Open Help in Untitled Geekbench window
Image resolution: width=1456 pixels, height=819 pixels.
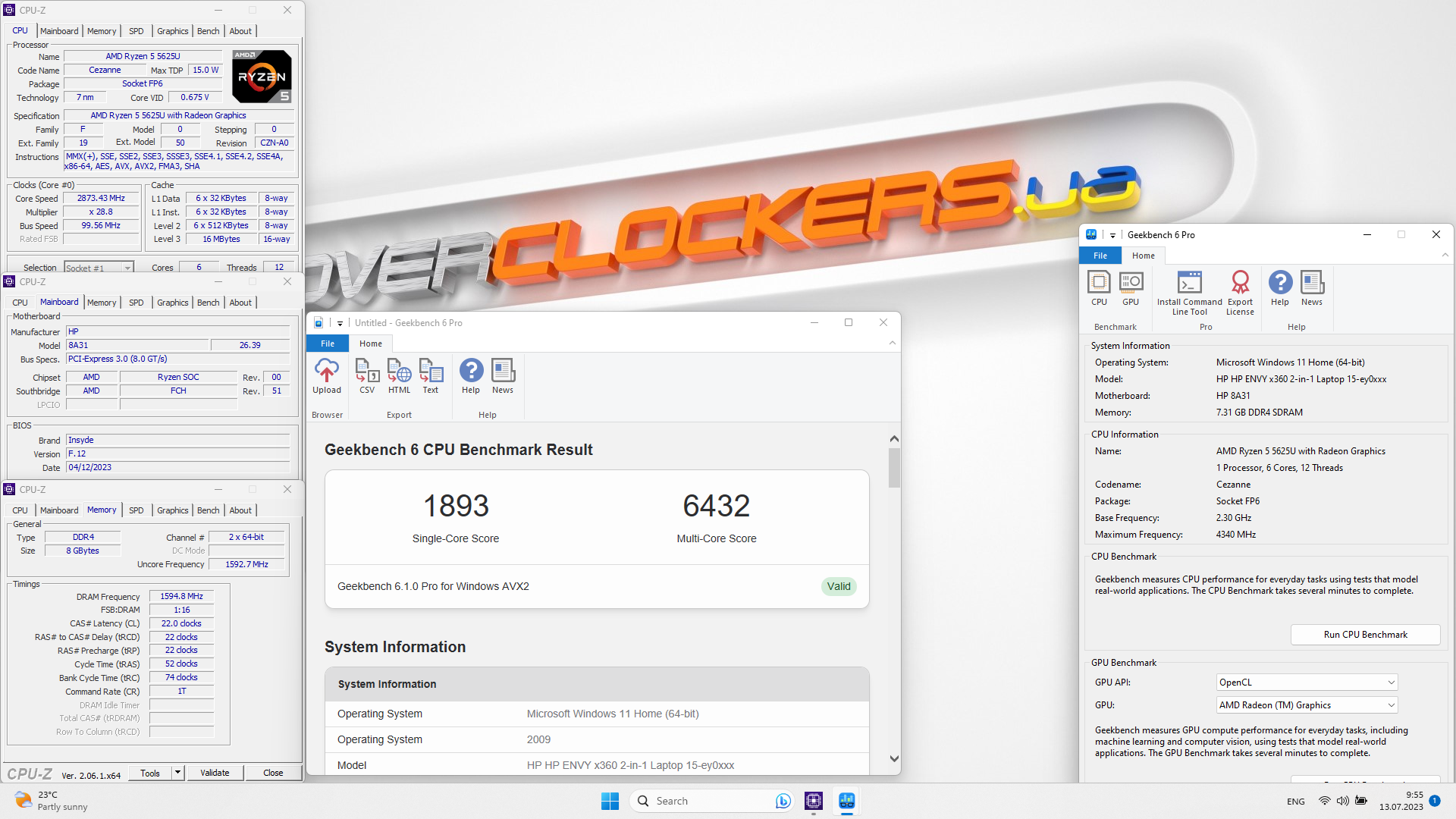pyautogui.click(x=471, y=376)
